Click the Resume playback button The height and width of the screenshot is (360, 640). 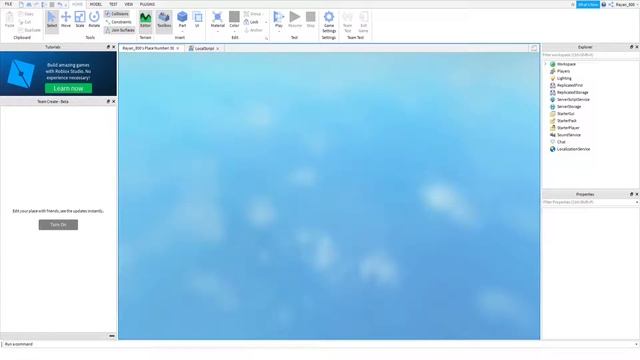[295, 19]
